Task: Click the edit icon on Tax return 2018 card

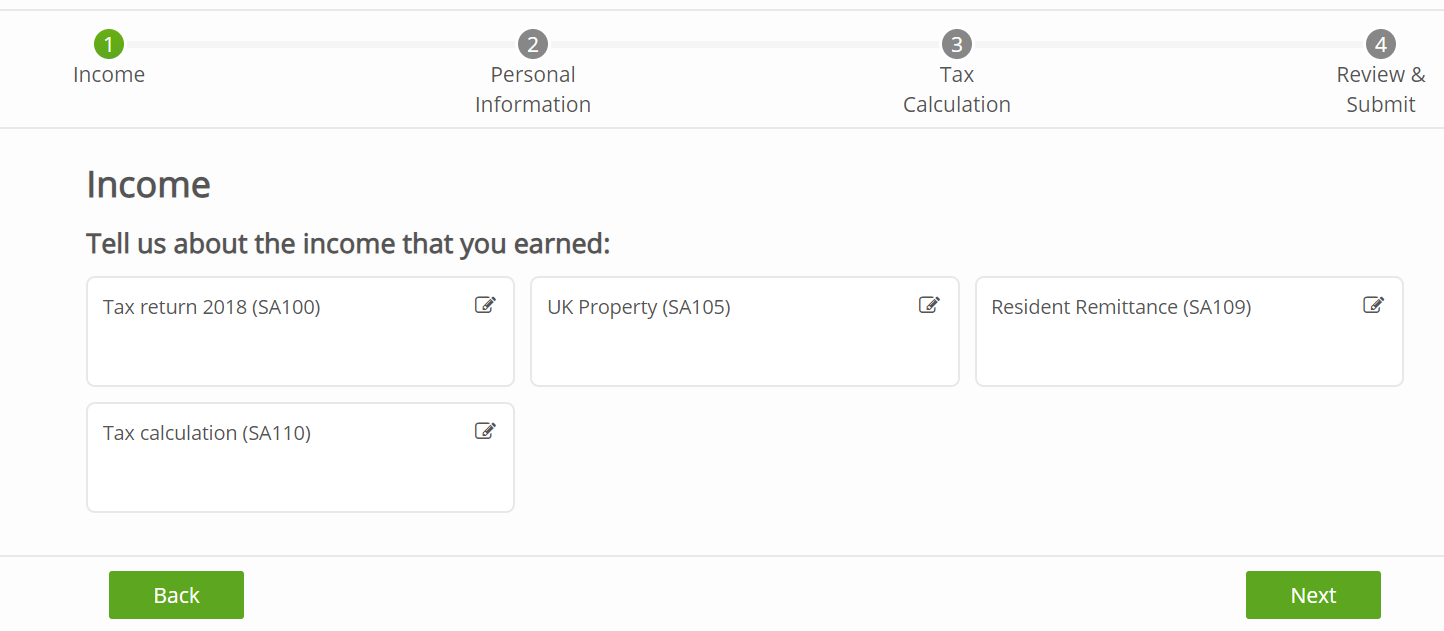Action: (x=485, y=306)
